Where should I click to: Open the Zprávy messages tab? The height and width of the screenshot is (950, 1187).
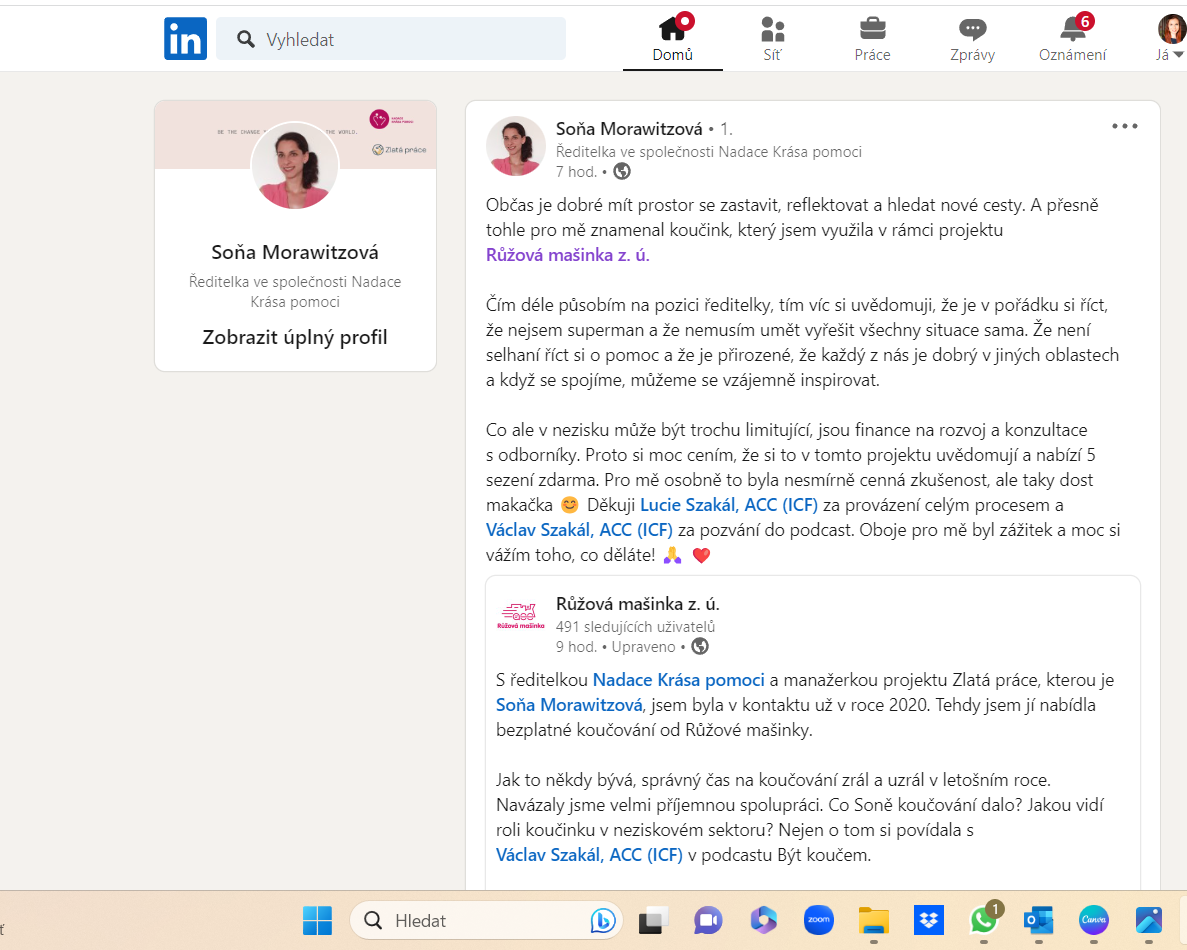(x=972, y=39)
